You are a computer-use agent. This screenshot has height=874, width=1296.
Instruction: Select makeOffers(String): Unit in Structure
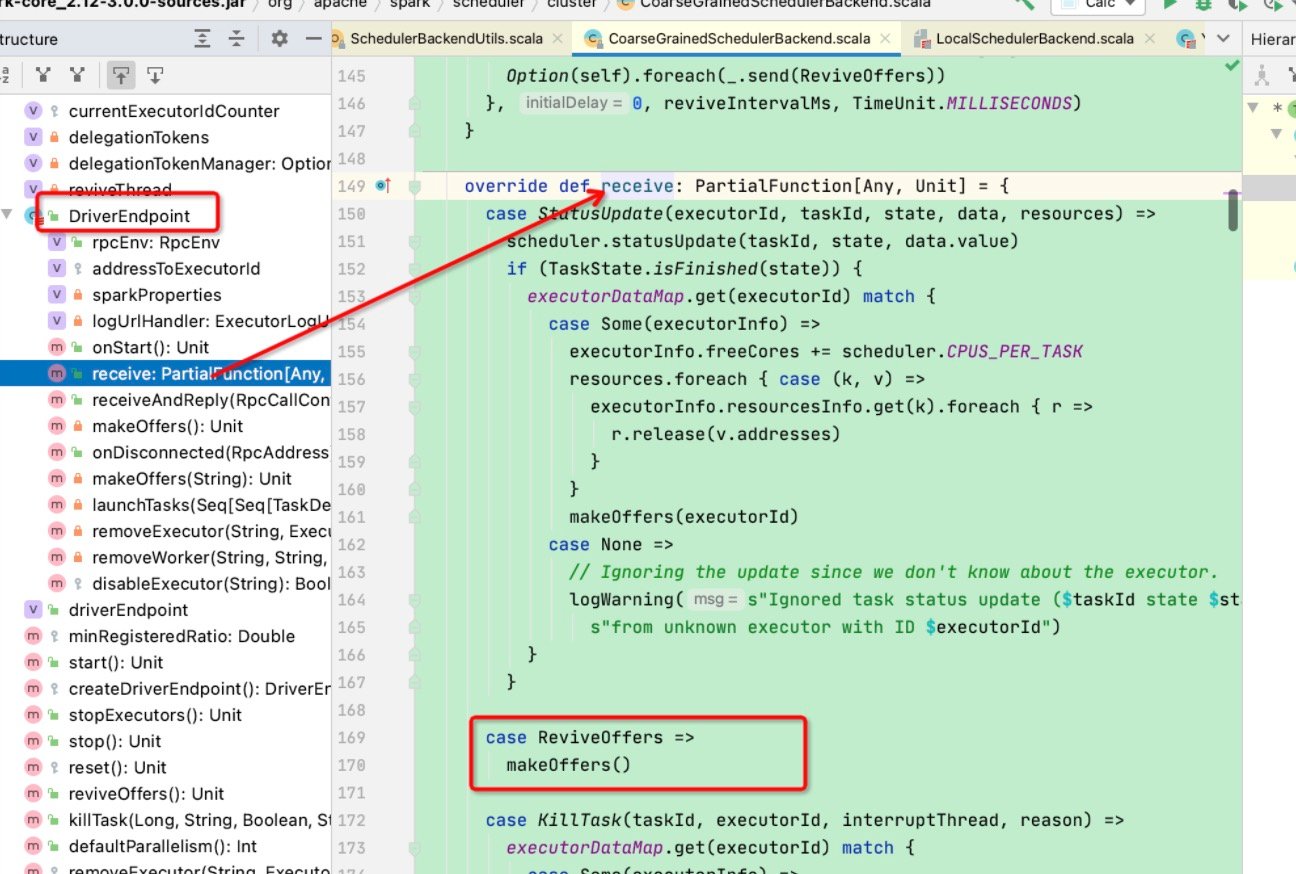tap(192, 478)
